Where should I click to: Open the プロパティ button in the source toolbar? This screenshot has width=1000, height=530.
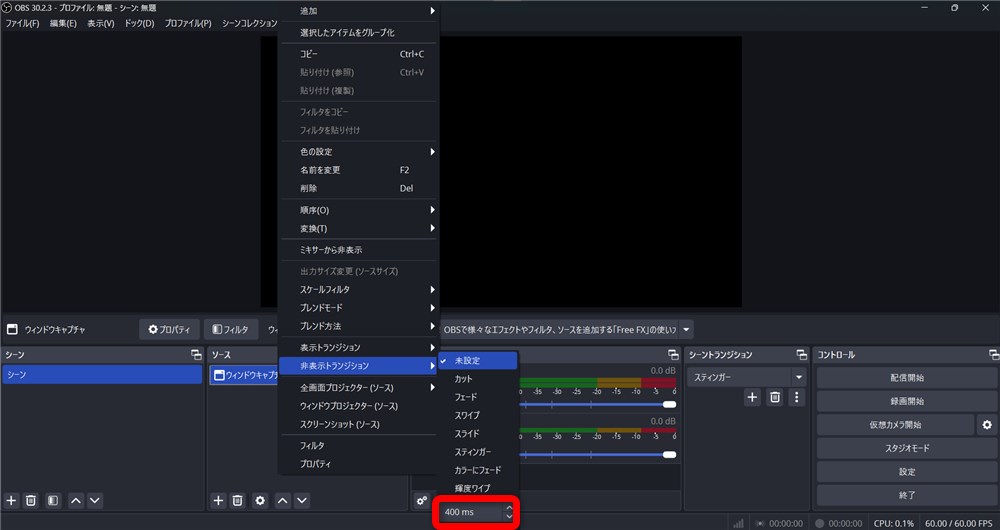169,330
